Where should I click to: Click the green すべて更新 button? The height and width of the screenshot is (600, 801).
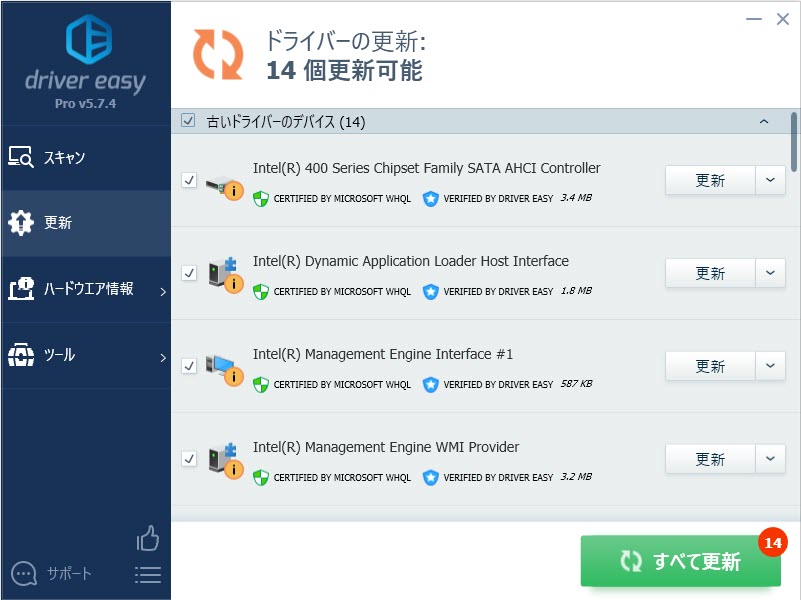tap(680, 561)
